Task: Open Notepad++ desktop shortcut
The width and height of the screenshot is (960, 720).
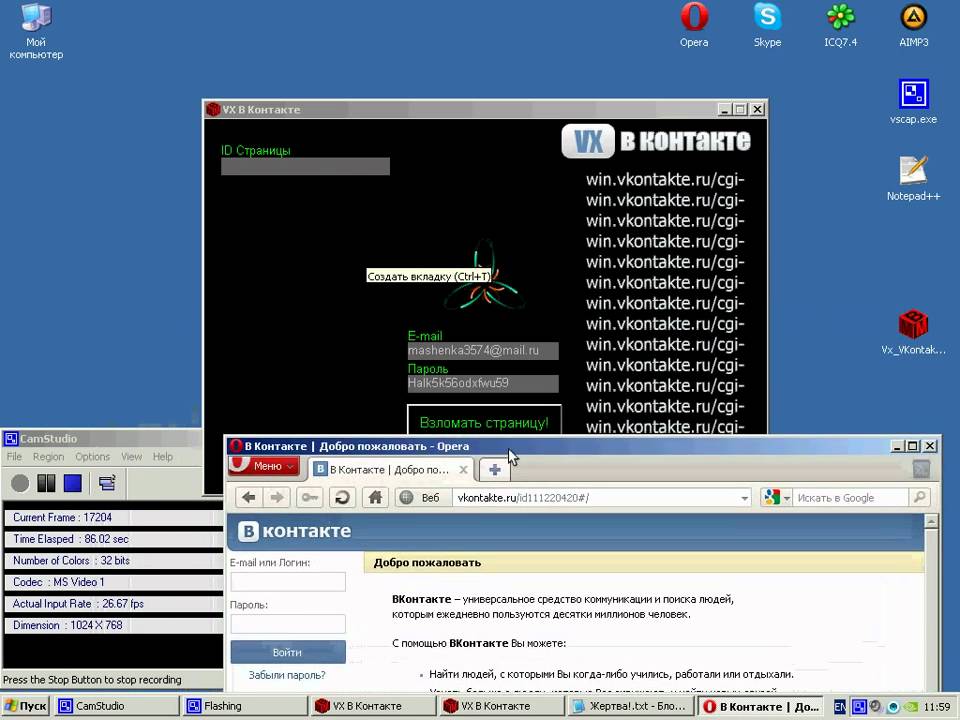Action: pyautogui.click(x=913, y=178)
